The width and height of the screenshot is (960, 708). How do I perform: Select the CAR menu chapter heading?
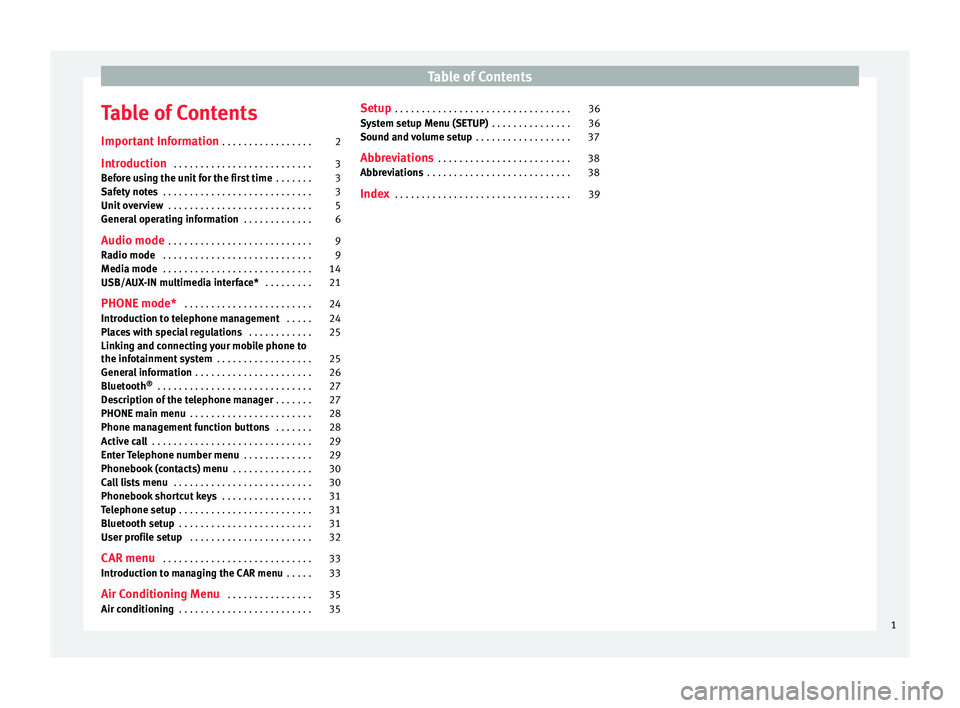(128, 557)
